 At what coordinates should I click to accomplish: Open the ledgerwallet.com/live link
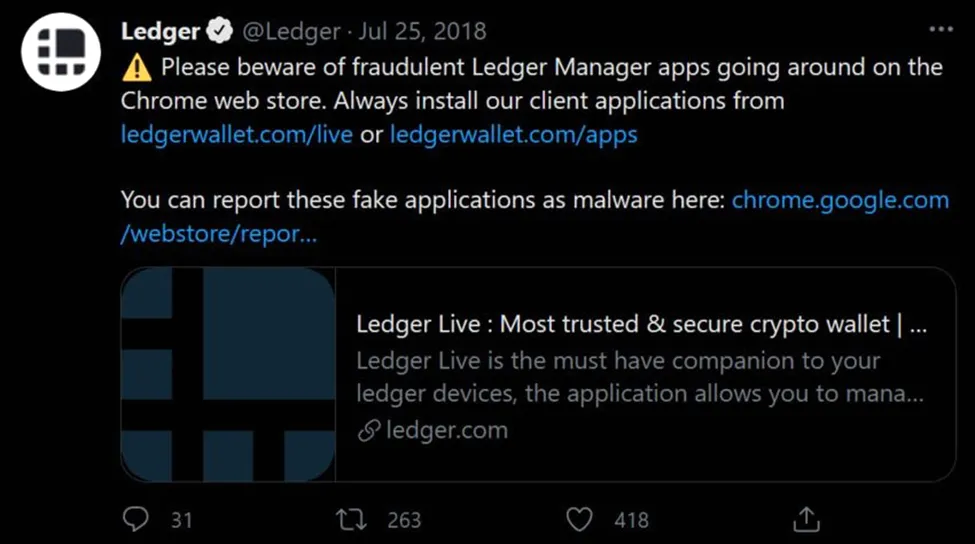[237, 134]
